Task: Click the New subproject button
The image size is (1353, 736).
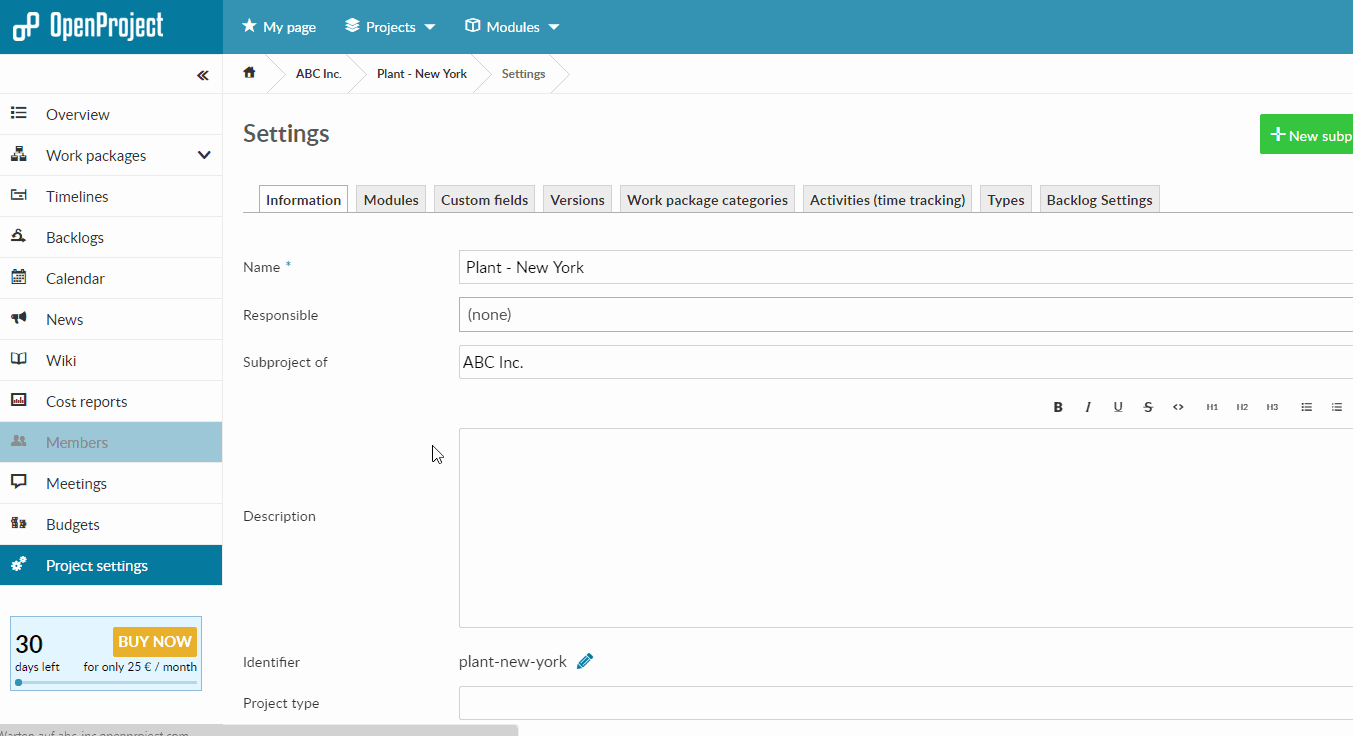Action: 1308,135
